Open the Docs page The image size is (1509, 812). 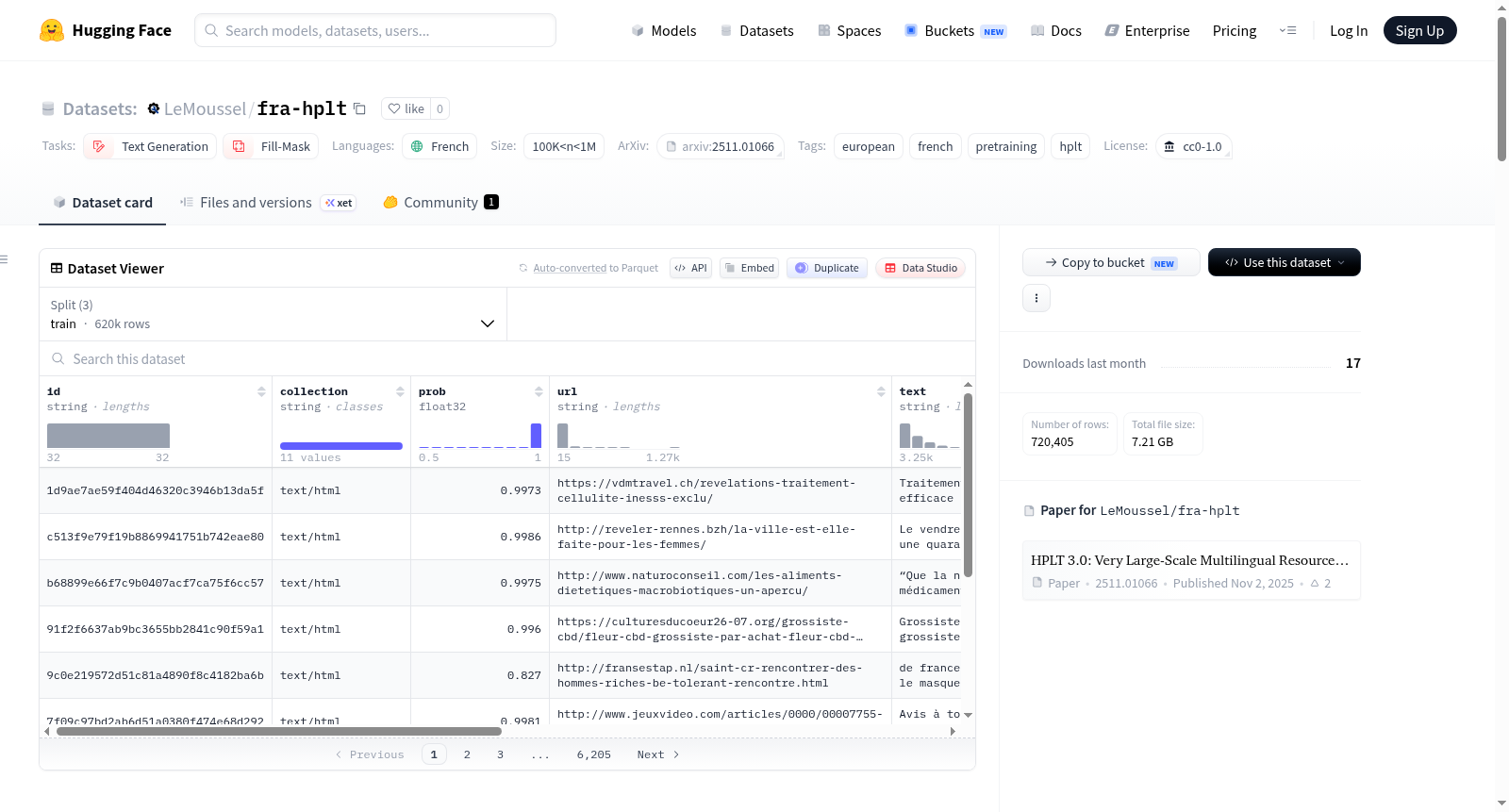[x=1056, y=30]
